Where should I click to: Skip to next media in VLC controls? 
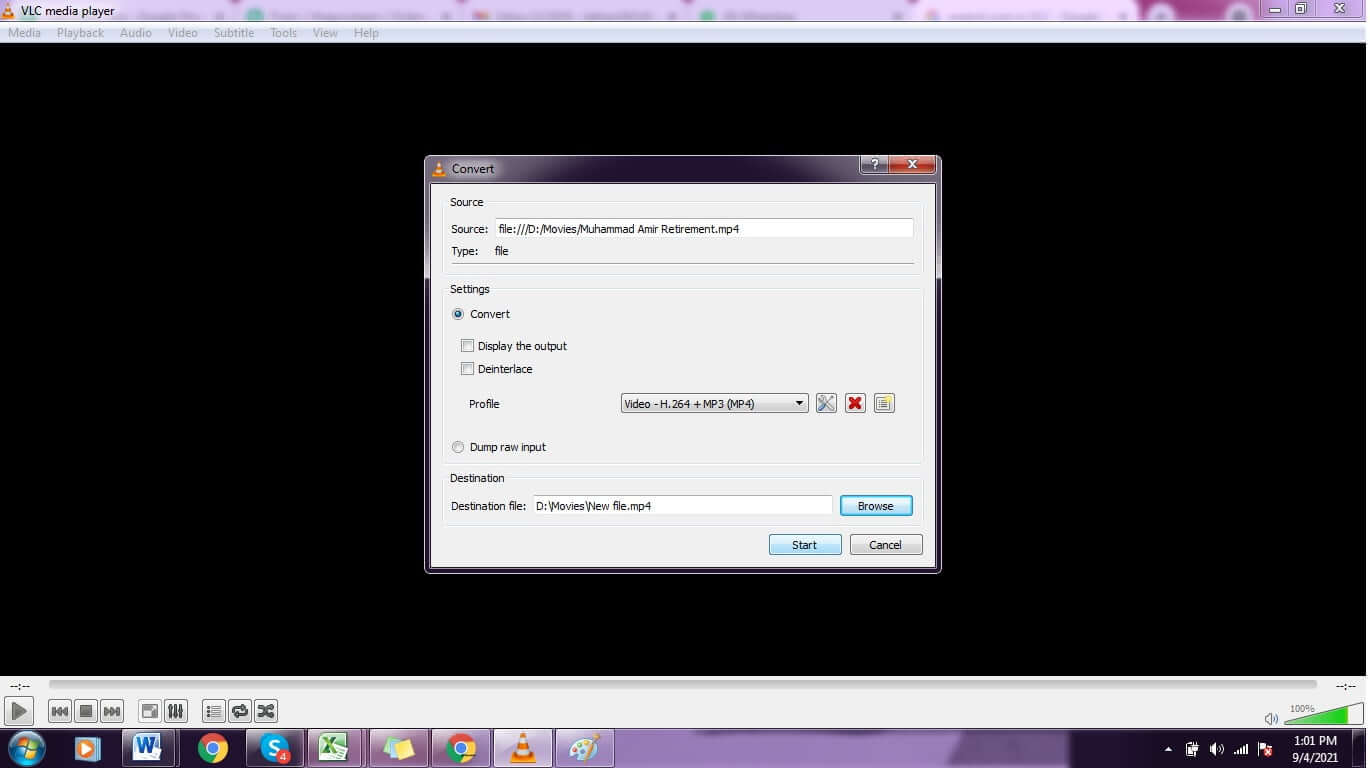point(112,711)
